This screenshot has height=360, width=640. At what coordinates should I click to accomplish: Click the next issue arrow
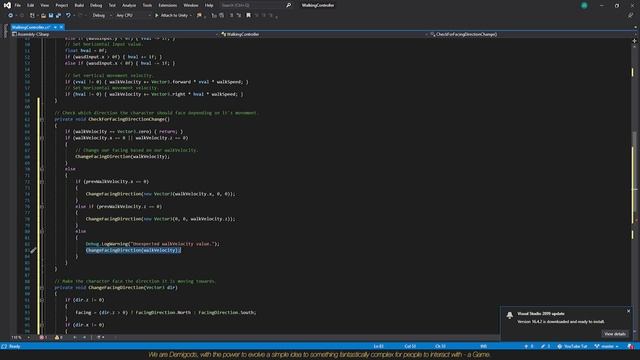click(84, 338)
